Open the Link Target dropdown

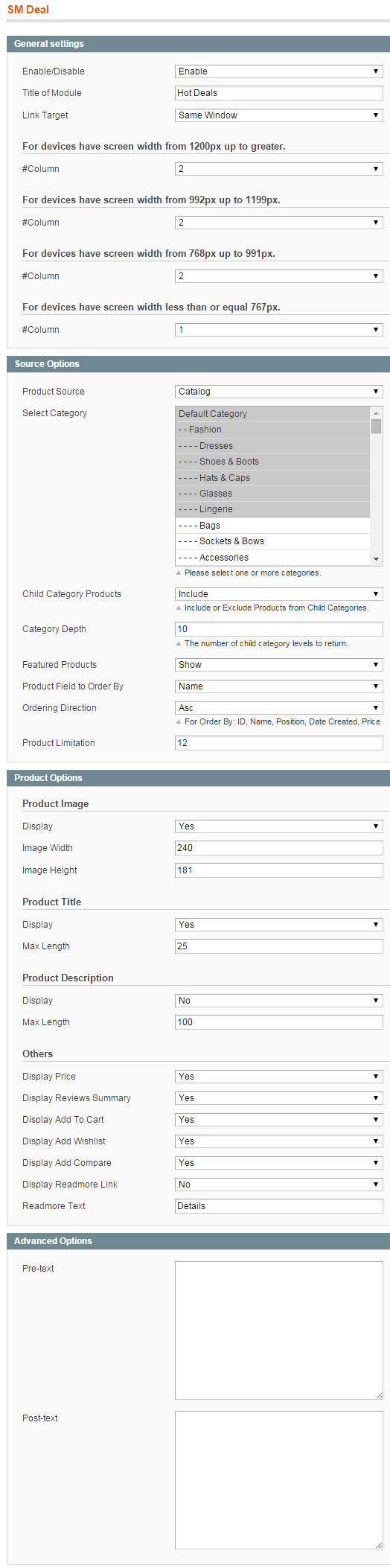pos(279,115)
